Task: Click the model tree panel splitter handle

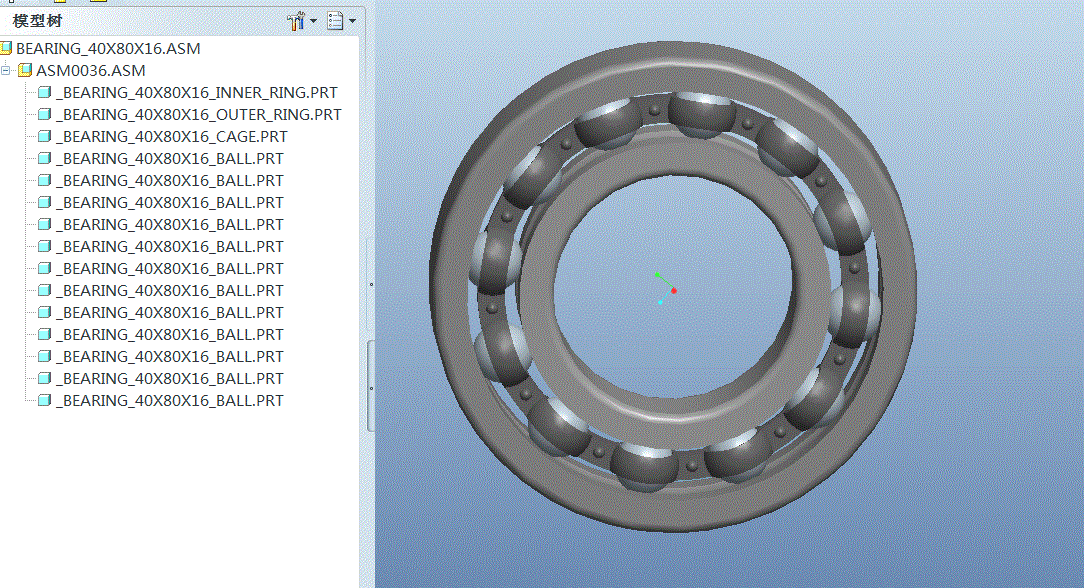Action: pos(371,387)
